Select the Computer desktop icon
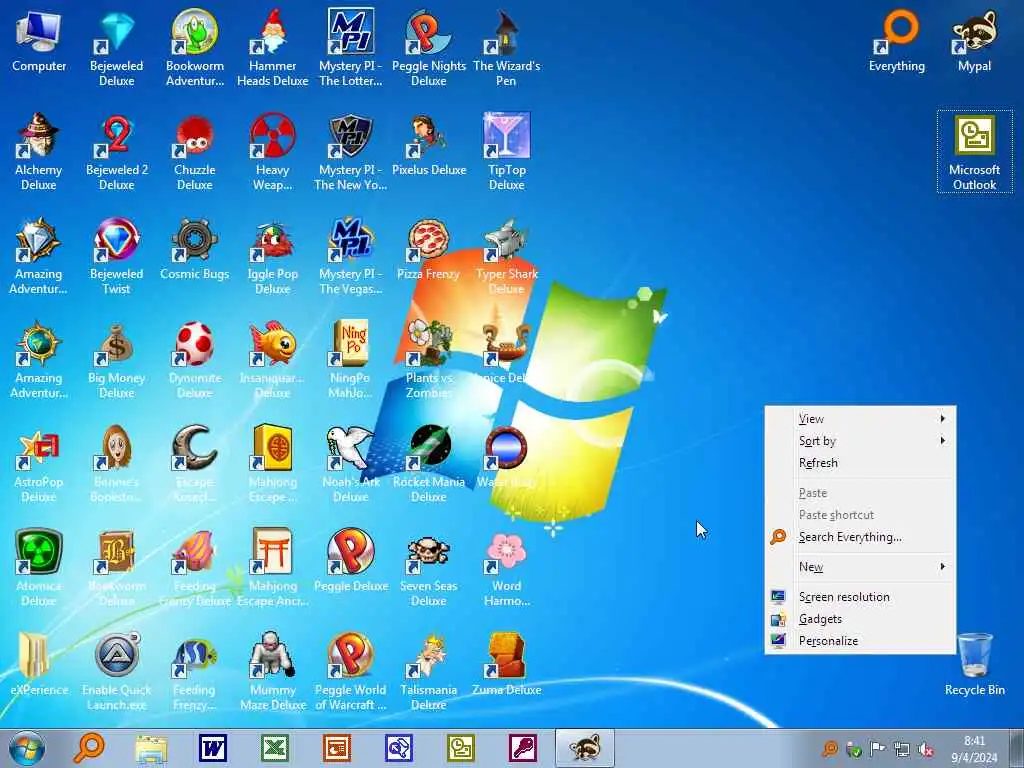1024x768 pixels. coord(39,41)
